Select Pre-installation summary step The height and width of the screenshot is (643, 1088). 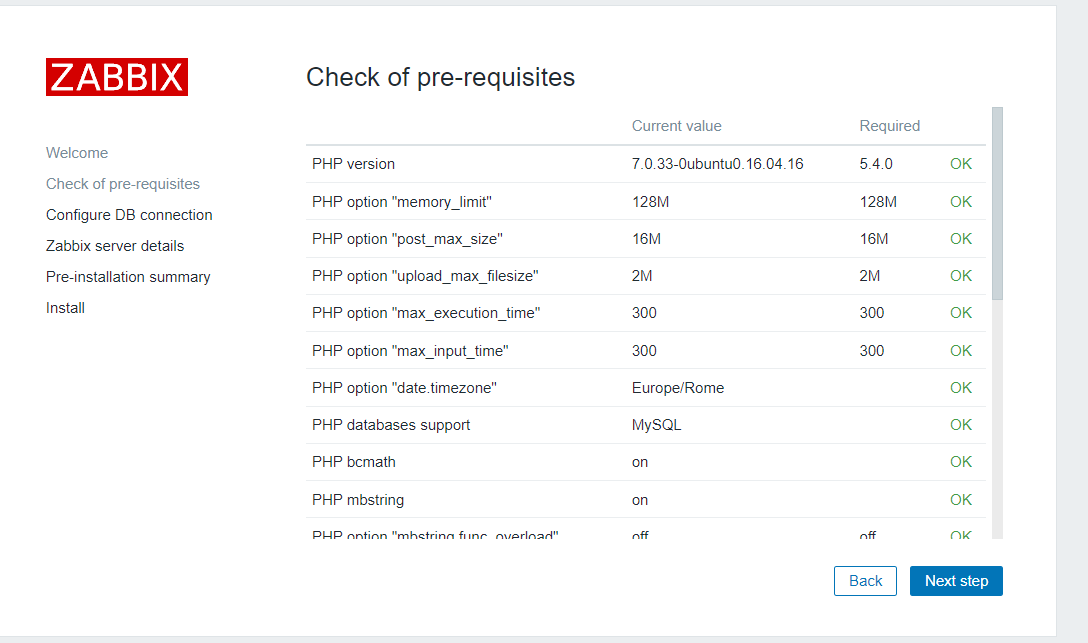pyautogui.click(x=128, y=277)
